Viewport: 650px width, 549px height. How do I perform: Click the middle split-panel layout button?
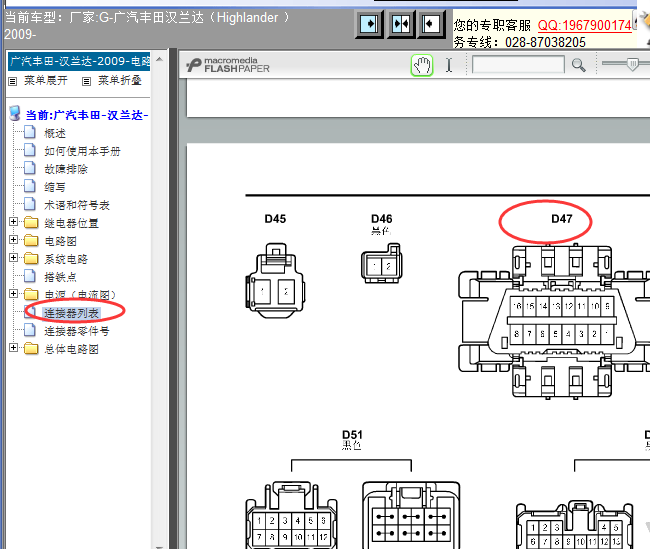click(x=400, y=24)
